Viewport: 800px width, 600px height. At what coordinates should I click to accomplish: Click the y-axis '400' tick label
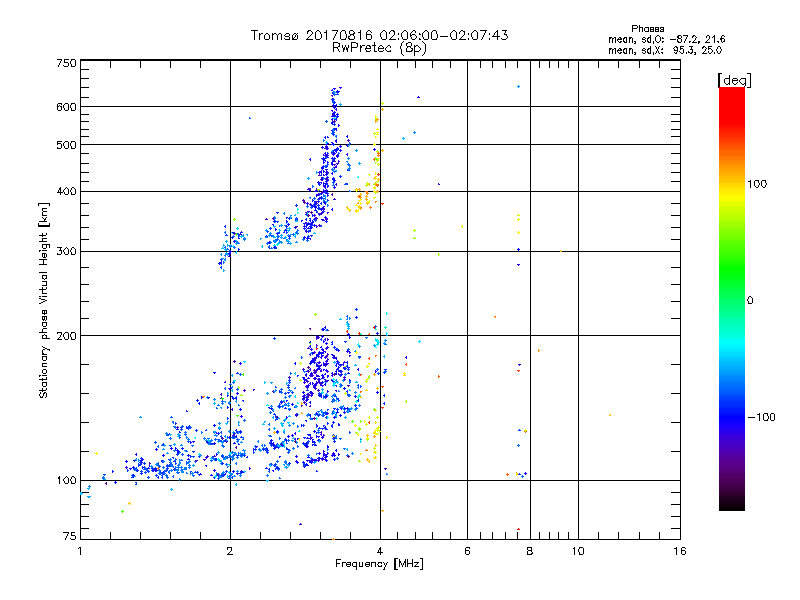(66, 192)
